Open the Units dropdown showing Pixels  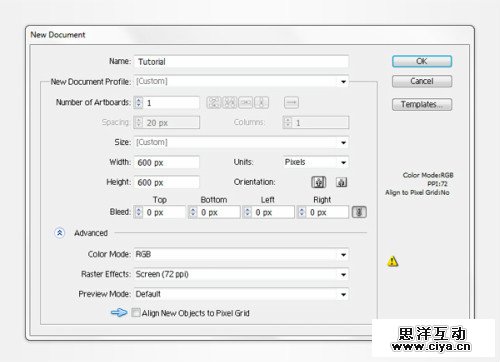tap(315, 162)
